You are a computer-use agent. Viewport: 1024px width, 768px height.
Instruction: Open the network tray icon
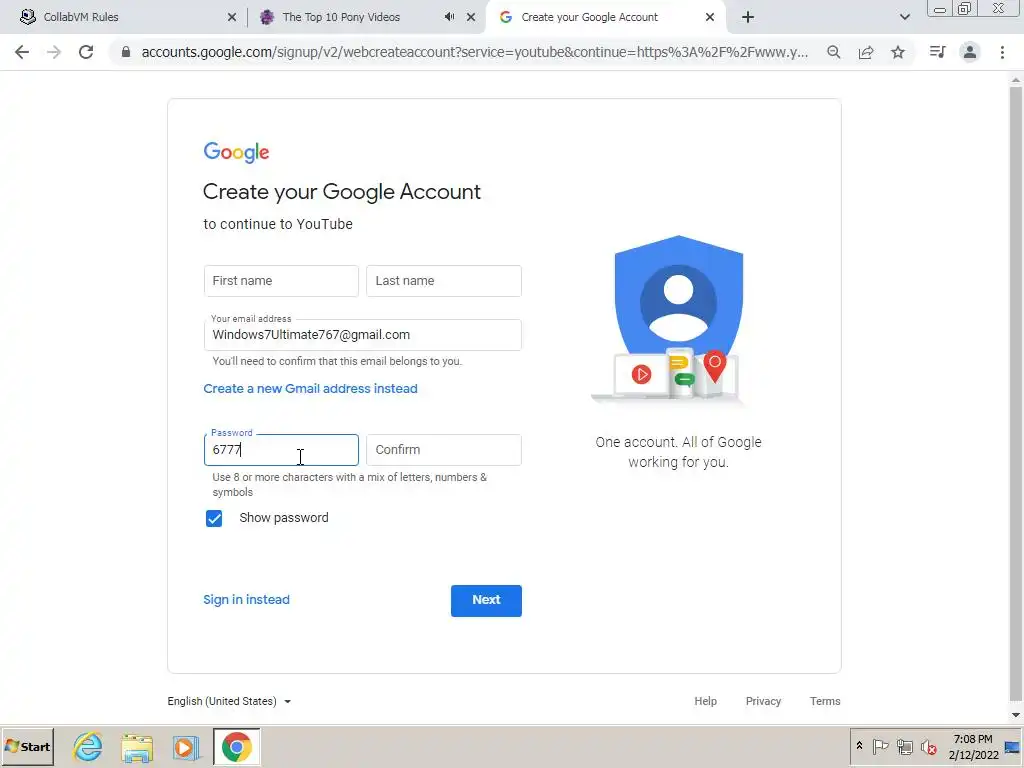coord(904,746)
